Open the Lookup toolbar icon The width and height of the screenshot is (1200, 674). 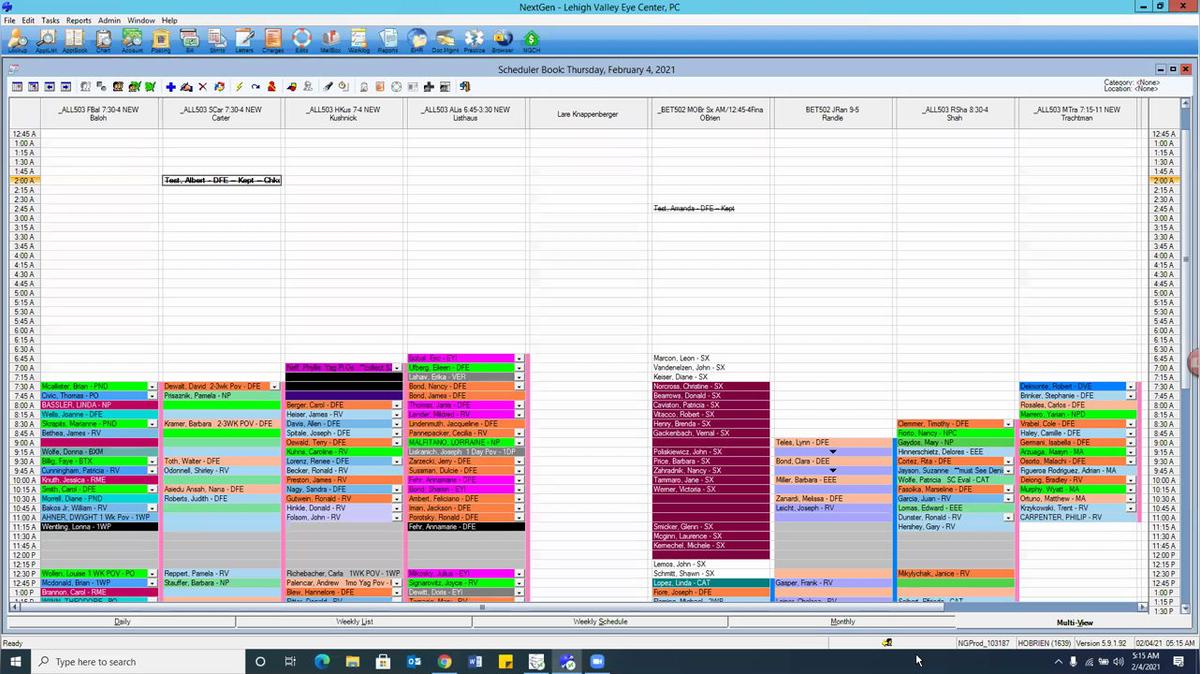(17, 39)
